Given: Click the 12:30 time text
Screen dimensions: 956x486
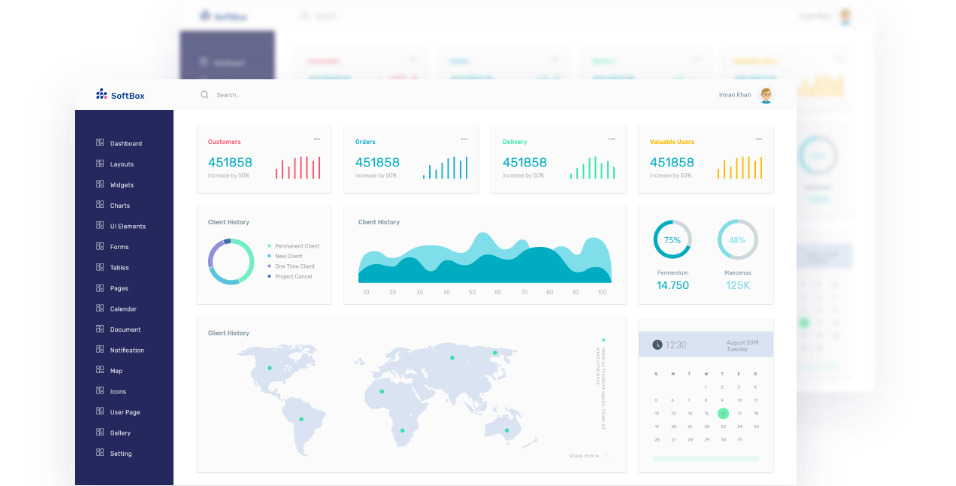Looking at the screenshot, I should [676, 345].
